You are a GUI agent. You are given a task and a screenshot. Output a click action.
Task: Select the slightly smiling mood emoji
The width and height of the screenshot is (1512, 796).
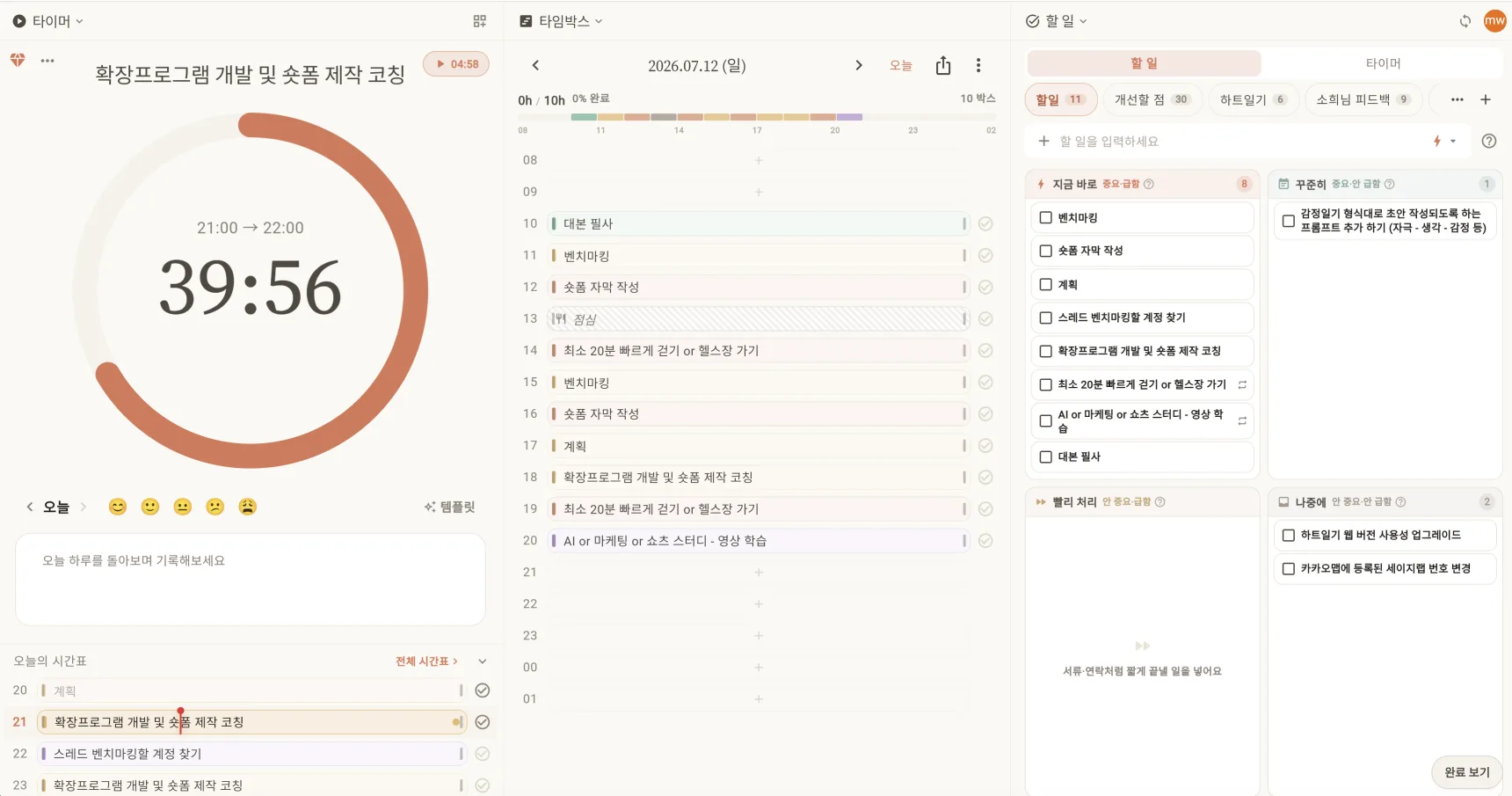pyautogui.click(x=150, y=507)
